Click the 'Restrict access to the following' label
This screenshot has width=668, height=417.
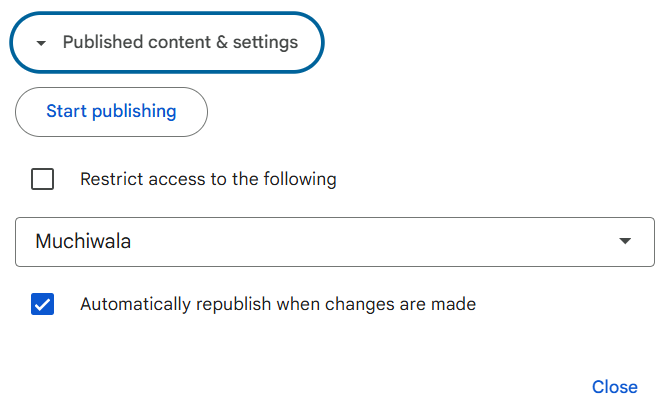pyautogui.click(x=208, y=180)
